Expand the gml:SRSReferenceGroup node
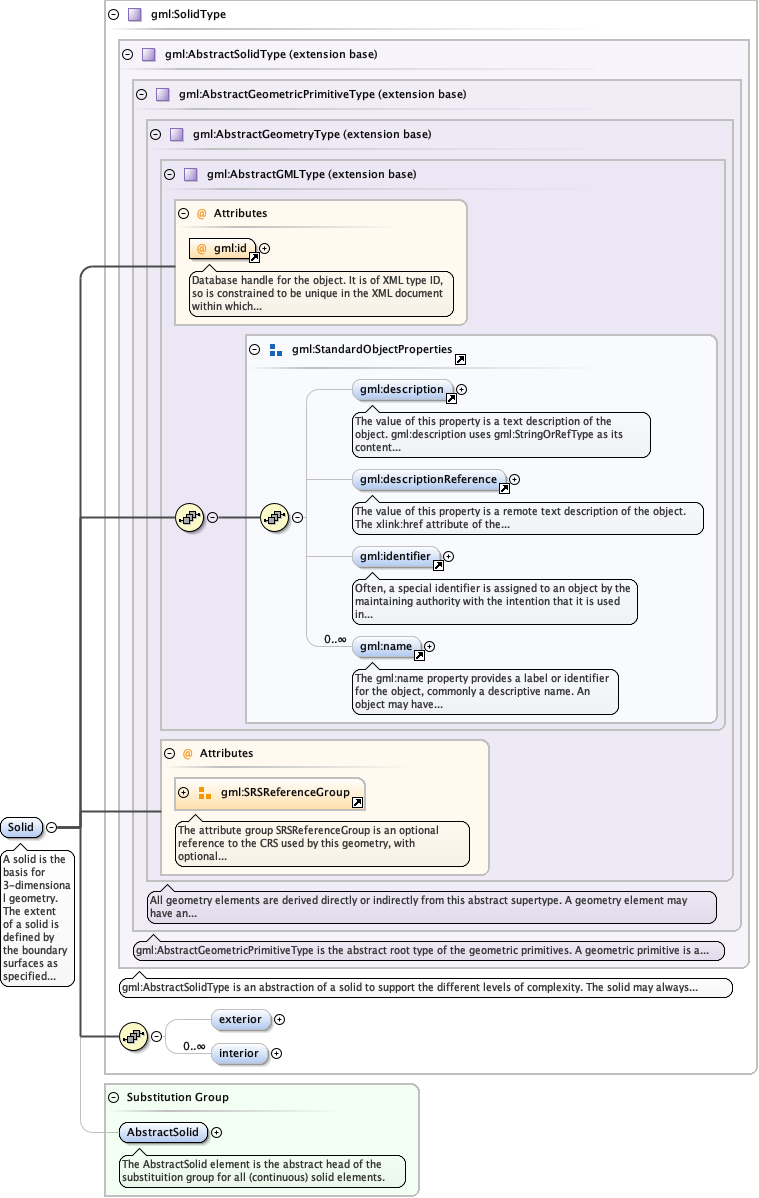This screenshot has width=759, height=1198. tap(183, 793)
